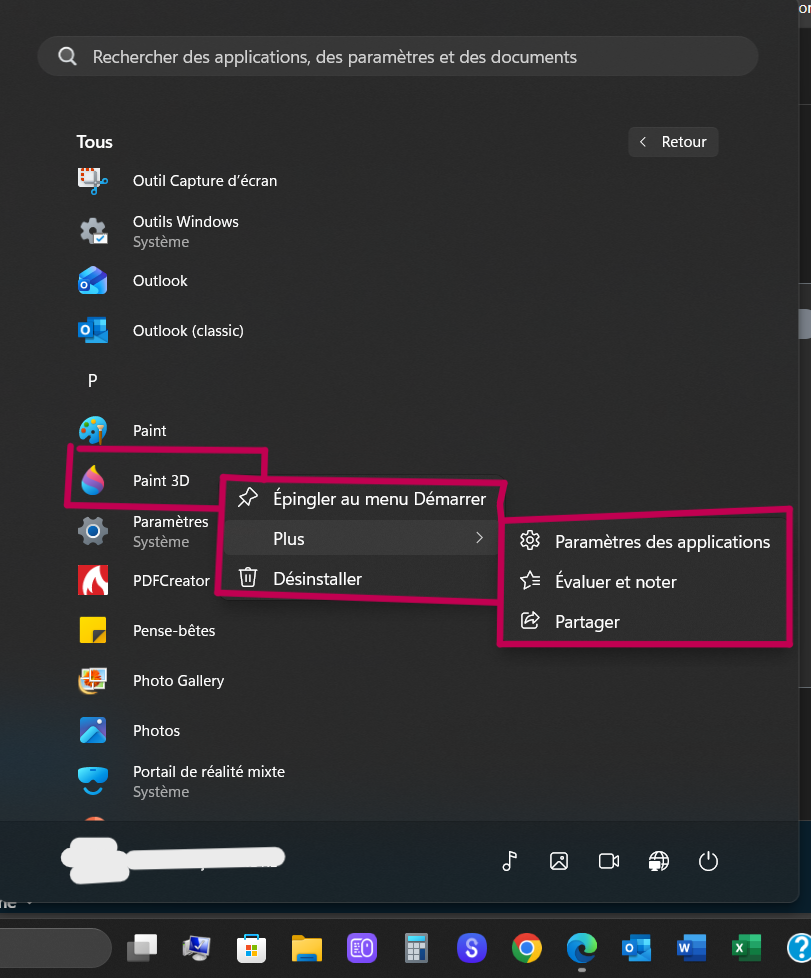Select Épingler au menu Démarrer
This screenshot has width=811, height=978.
tap(361, 499)
